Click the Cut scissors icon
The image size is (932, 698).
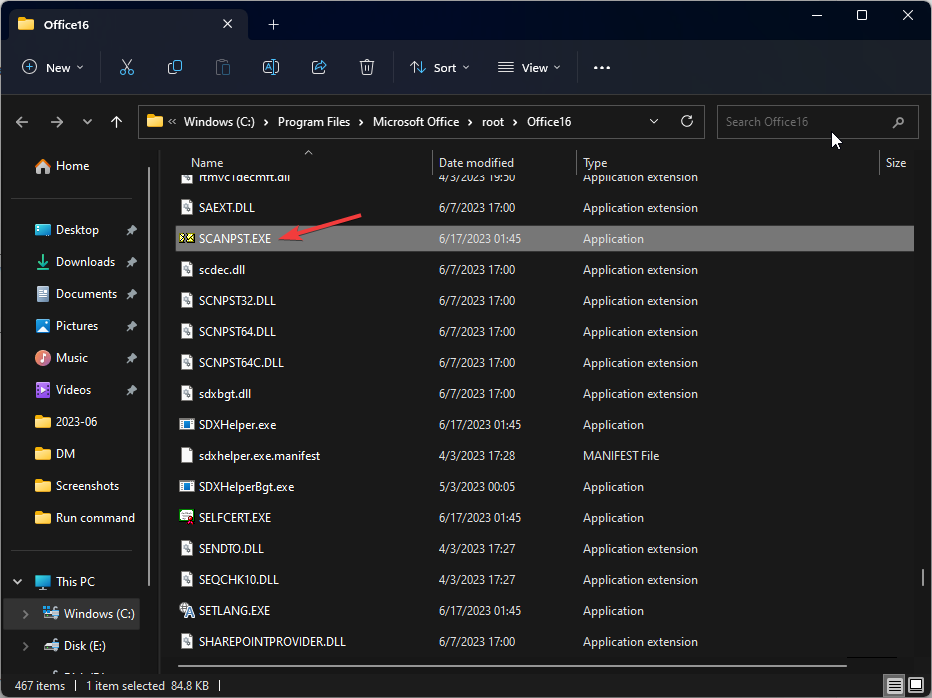[127, 68]
